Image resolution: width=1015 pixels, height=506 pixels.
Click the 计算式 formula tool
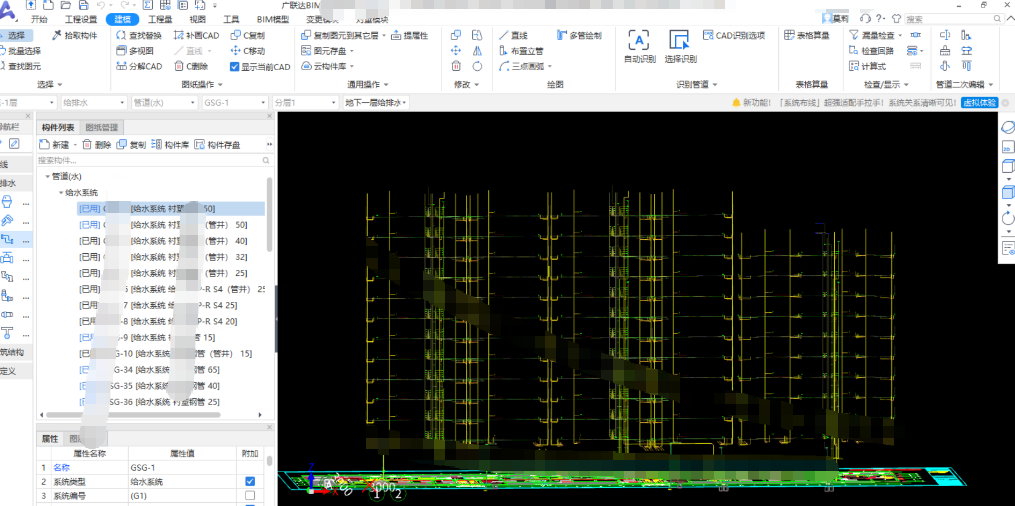click(x=867, y=67)
